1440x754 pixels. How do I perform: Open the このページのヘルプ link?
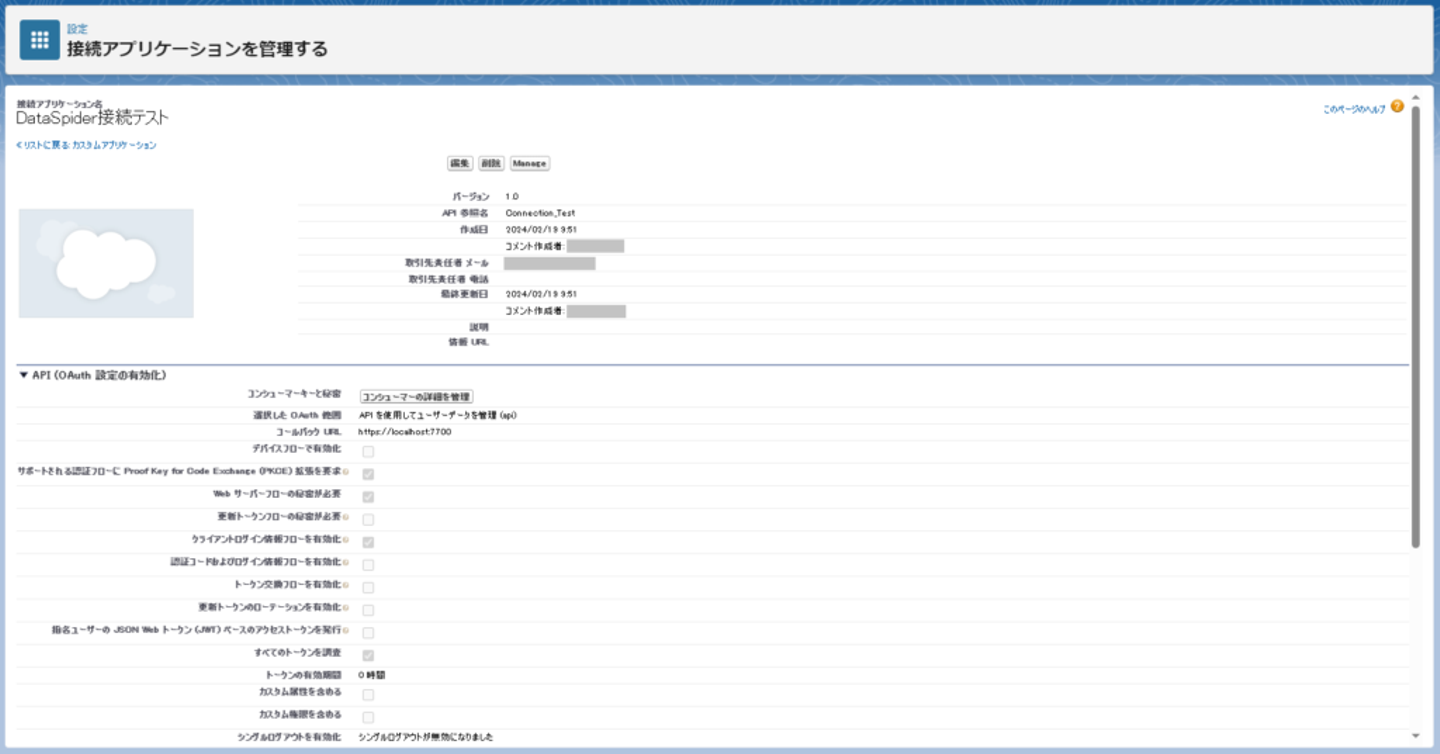1354,110
